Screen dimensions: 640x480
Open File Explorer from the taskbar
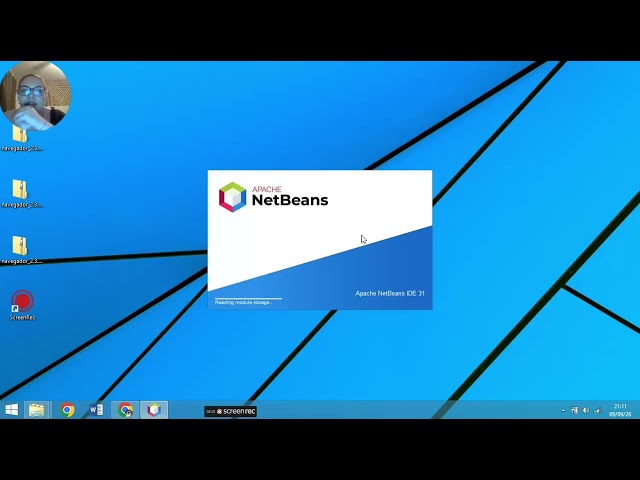[x=37, y=410]
